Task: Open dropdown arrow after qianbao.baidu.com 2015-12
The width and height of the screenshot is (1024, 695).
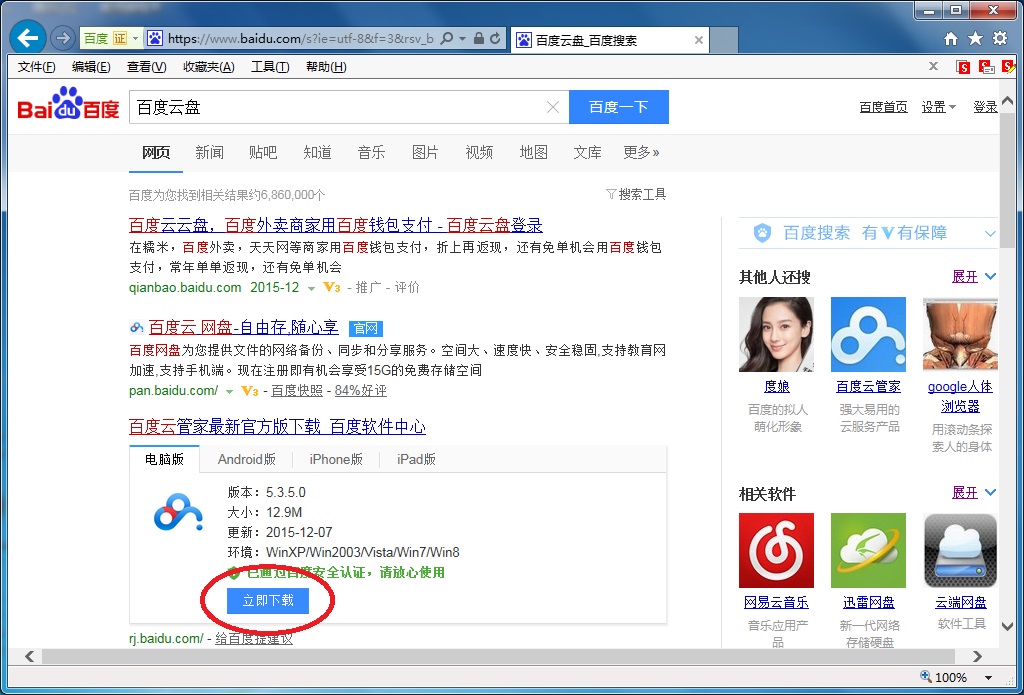Action: 312,288
